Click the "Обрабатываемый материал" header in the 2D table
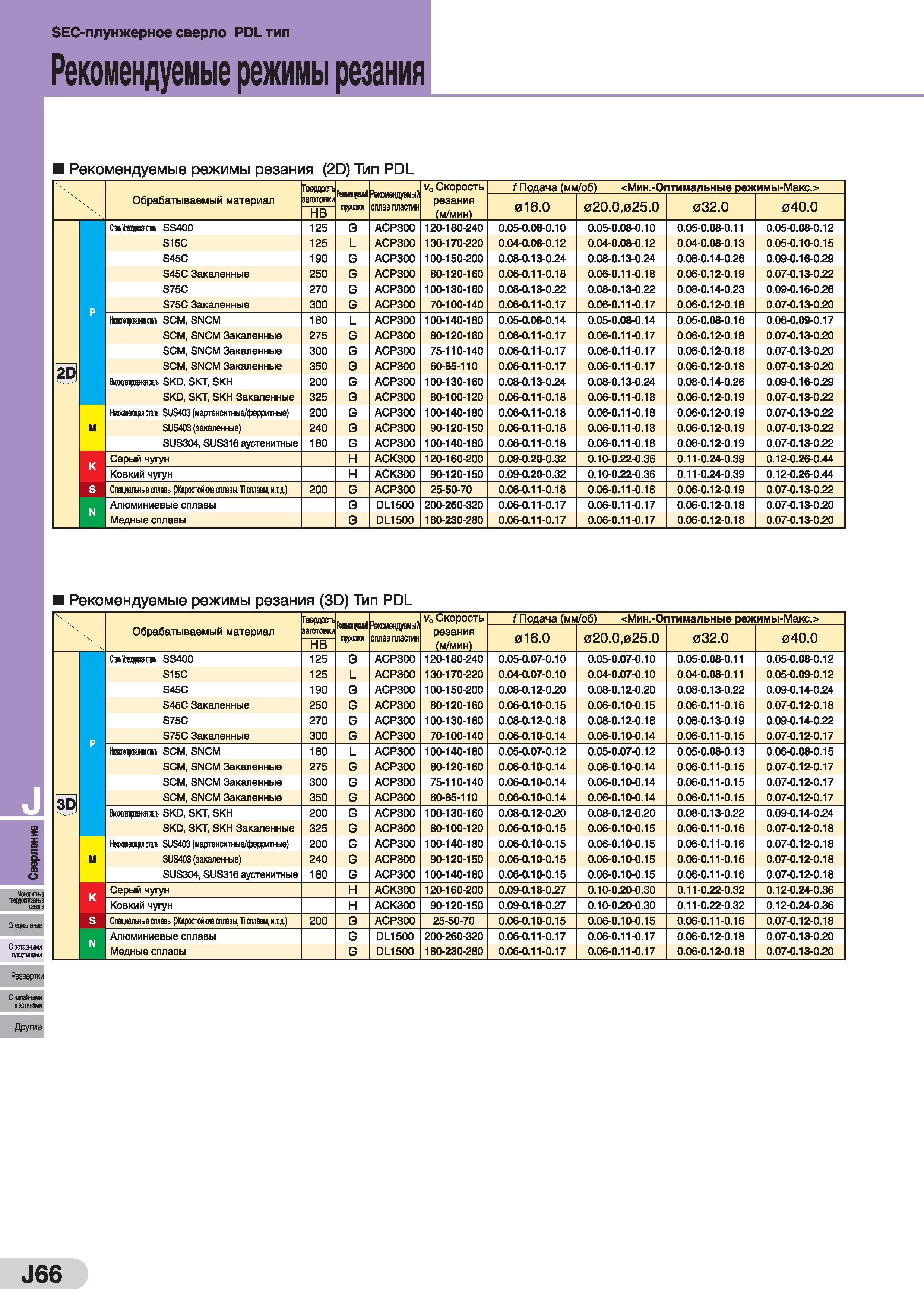 pos(203,200)
